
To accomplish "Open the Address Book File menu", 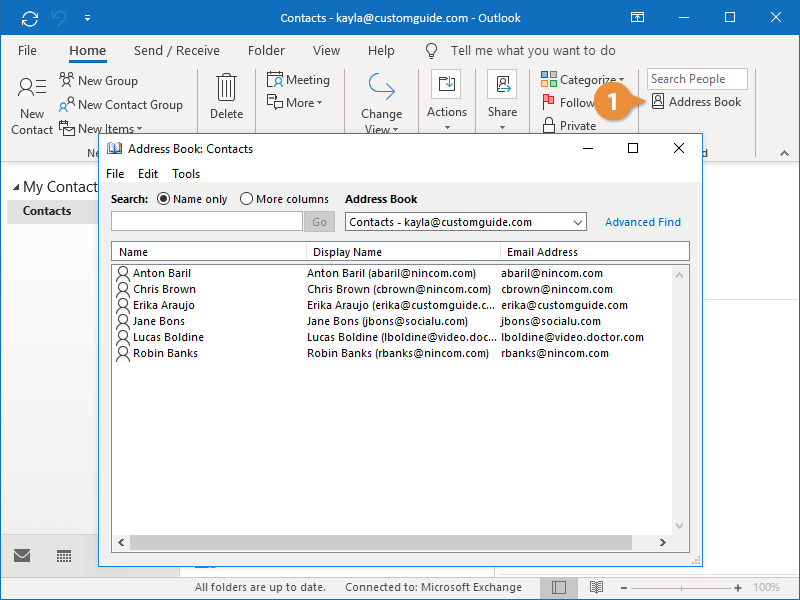I will click(115, 174).
